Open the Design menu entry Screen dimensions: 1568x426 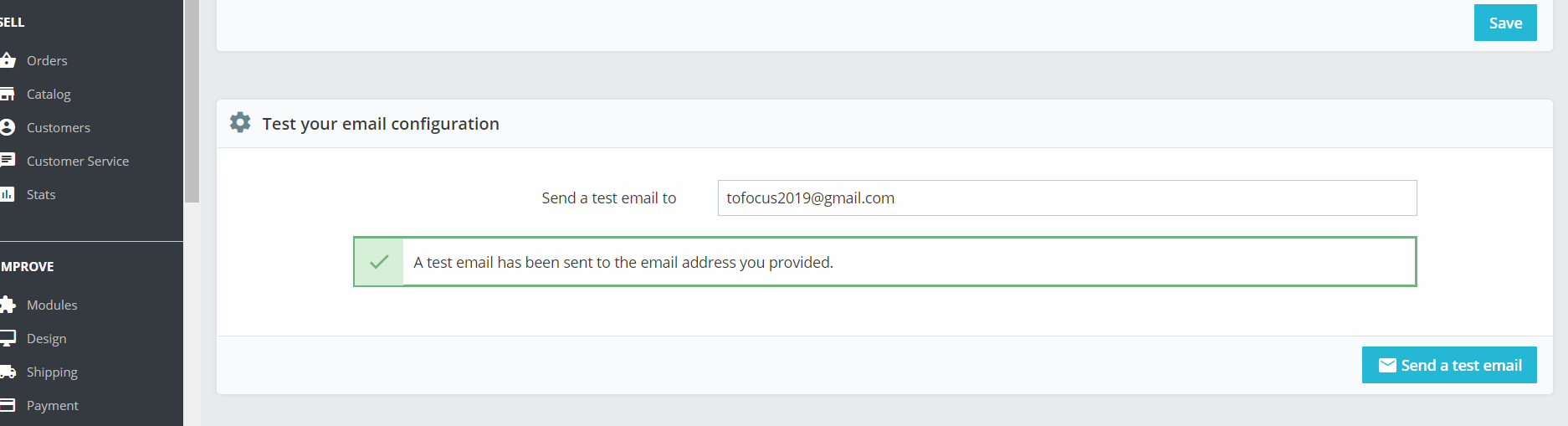[x=46, y=338]
